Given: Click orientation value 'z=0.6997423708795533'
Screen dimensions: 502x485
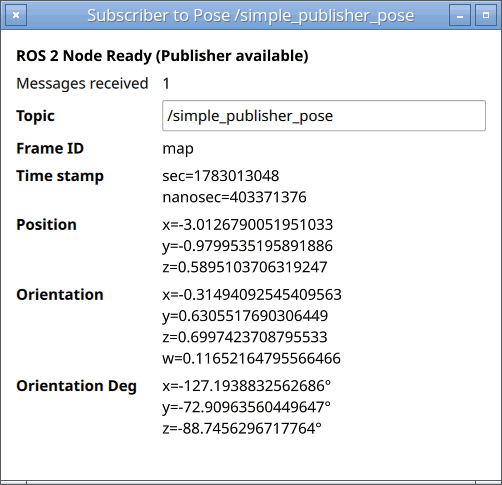Looking at the screenshot, I should [x=245, y=337].
